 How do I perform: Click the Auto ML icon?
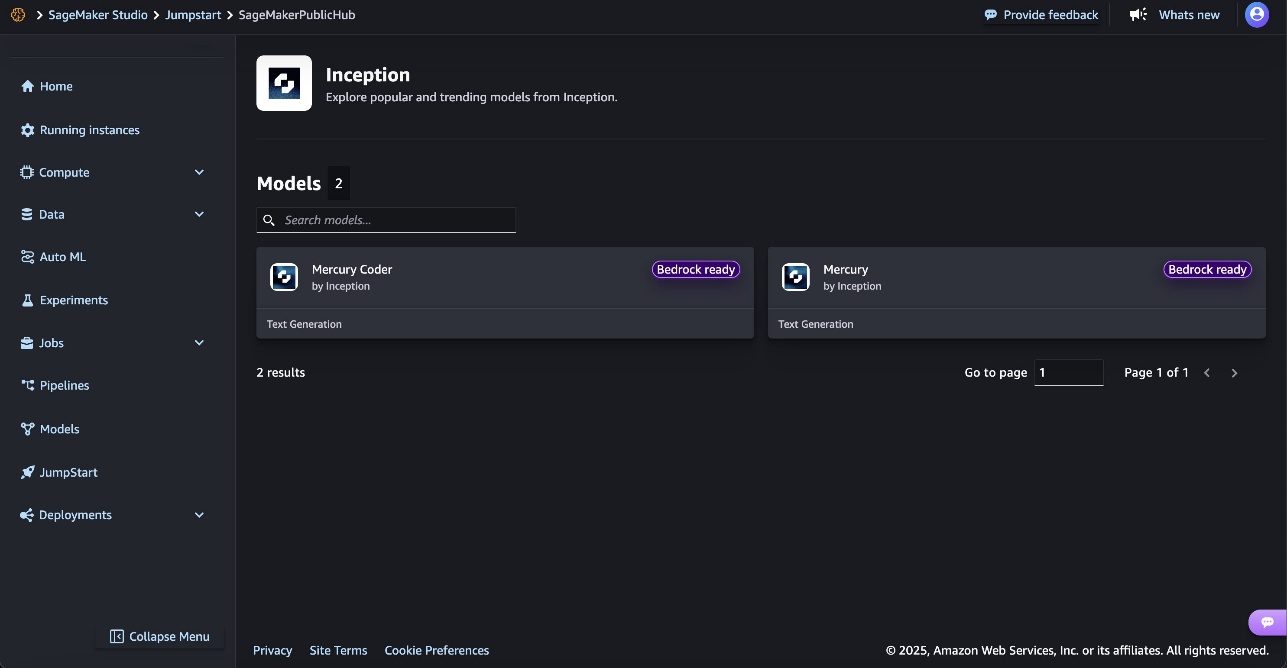28,257
